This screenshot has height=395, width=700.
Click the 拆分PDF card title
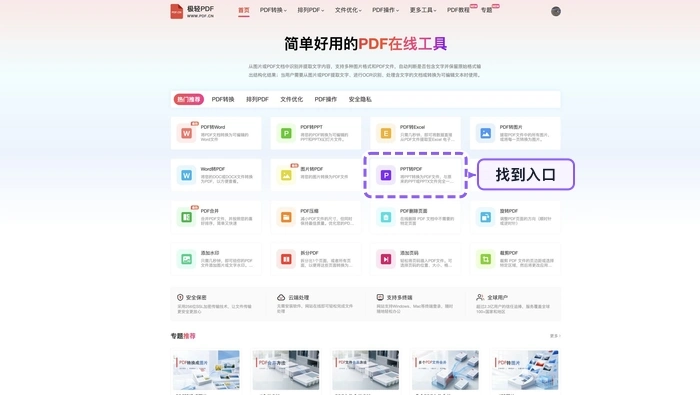coord(309,253)
